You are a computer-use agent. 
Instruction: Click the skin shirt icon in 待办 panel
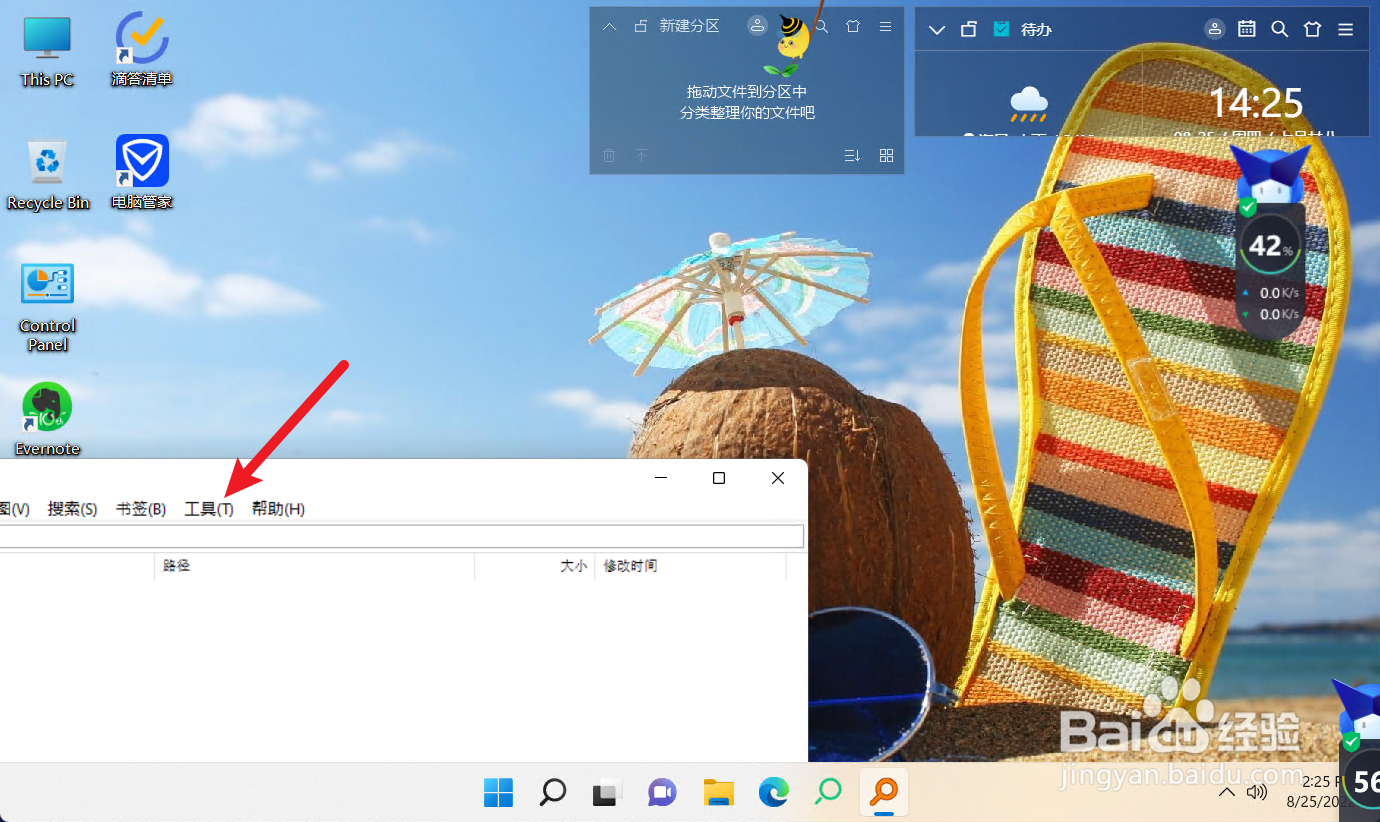(1313, 29)
